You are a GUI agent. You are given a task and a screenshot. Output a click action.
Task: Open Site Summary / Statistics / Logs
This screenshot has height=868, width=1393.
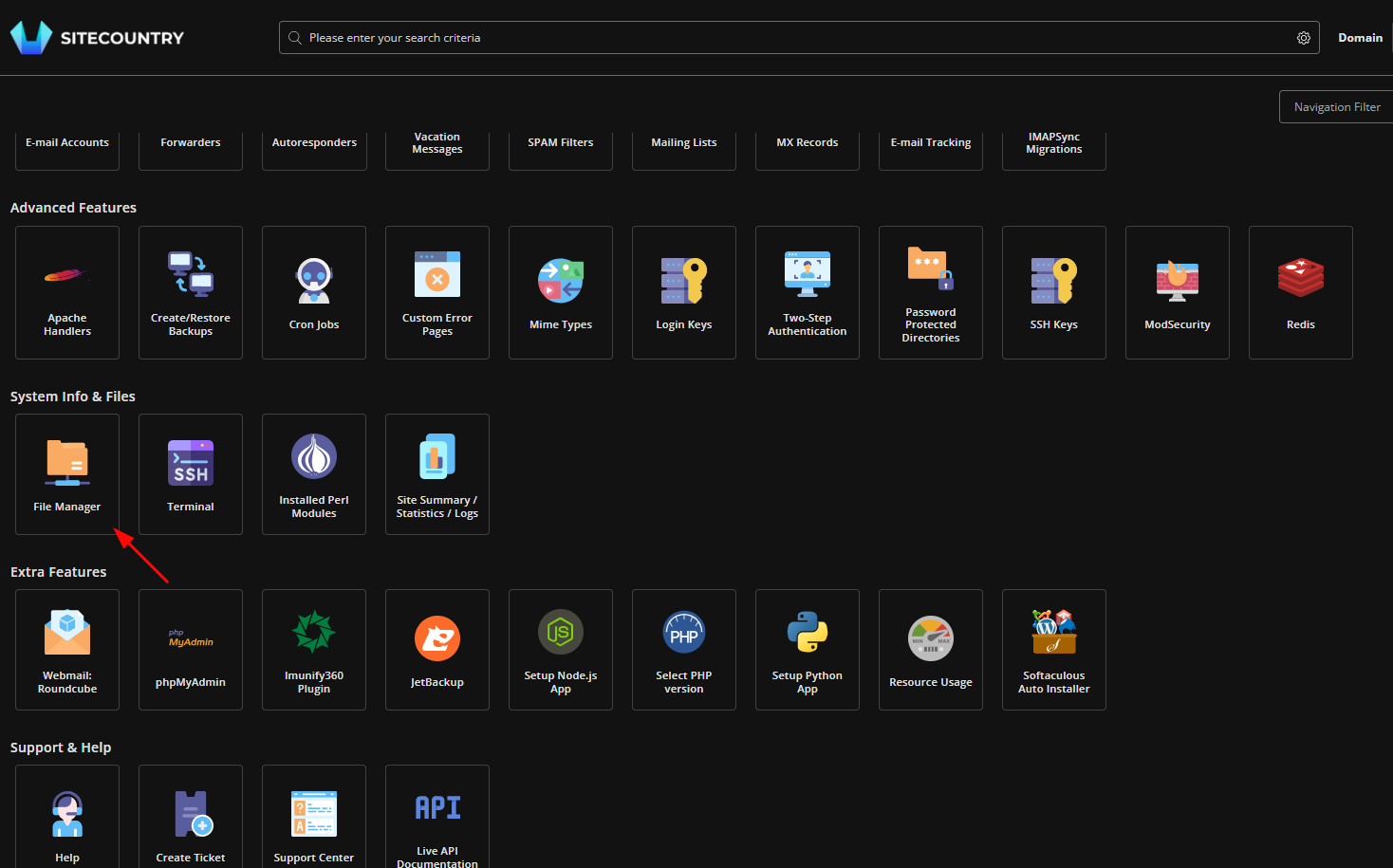pos(437,474)
